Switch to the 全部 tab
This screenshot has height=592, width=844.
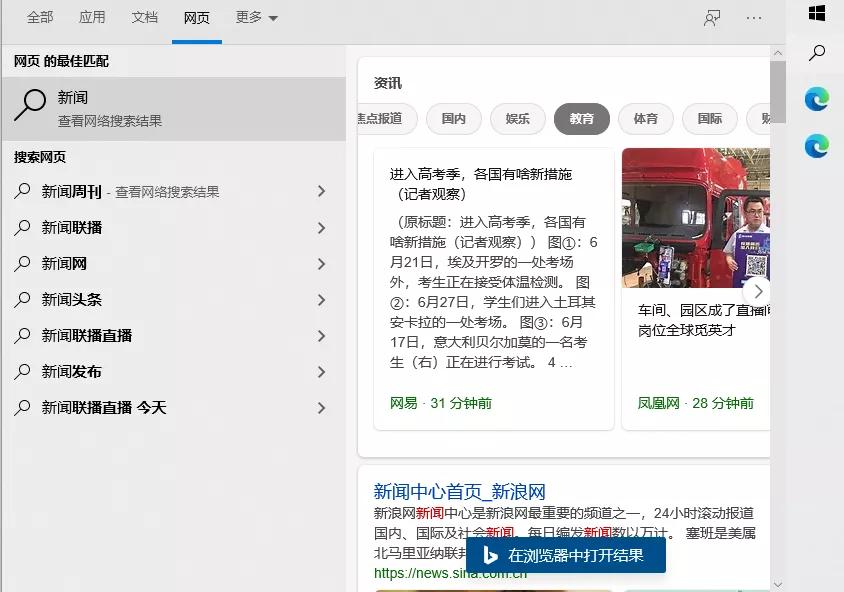(40, 18)
